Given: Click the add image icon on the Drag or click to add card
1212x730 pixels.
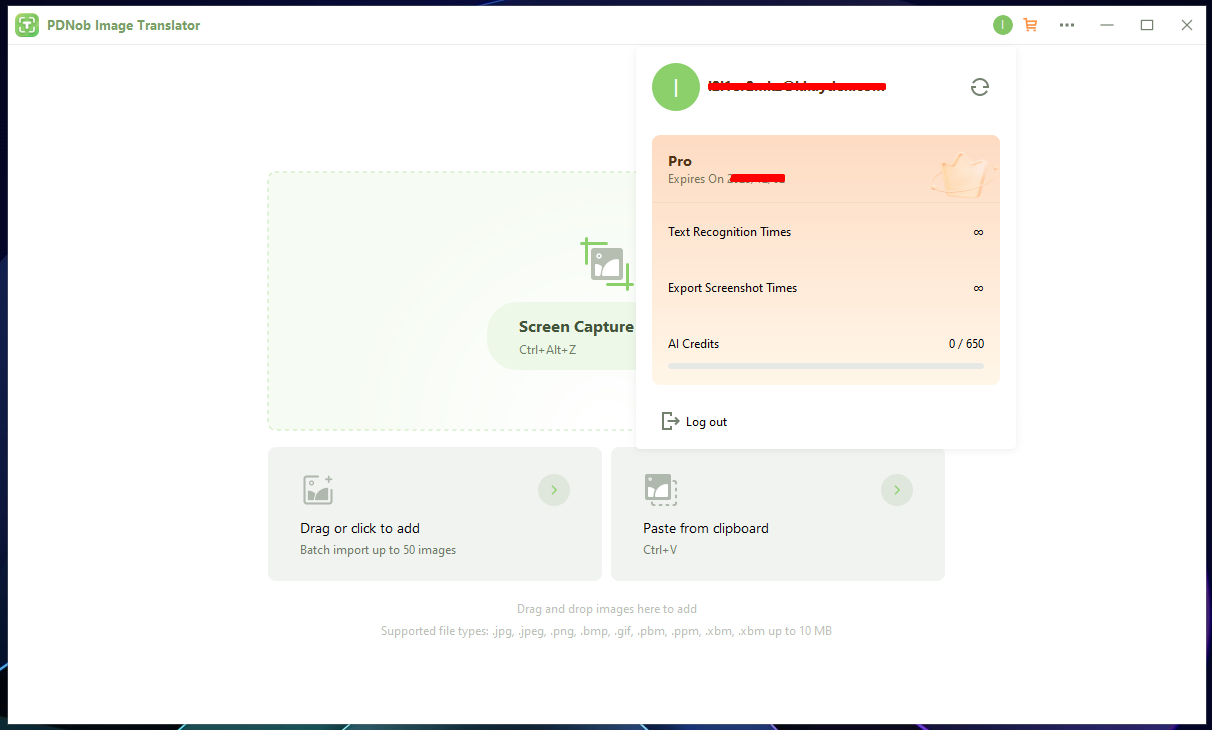Looking at the screenshot, I should 318,490.
